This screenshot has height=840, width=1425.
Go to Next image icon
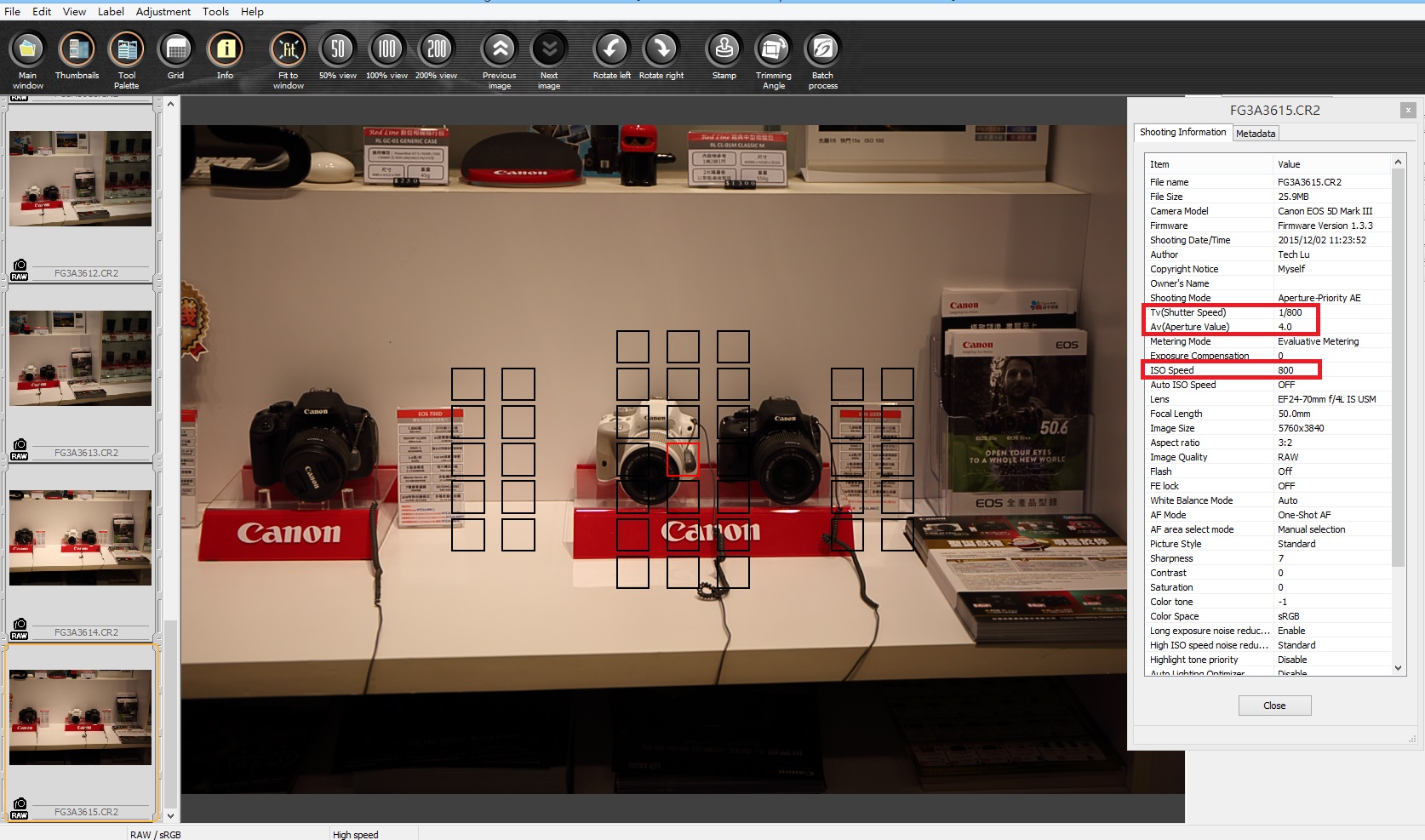coord(549,49)
